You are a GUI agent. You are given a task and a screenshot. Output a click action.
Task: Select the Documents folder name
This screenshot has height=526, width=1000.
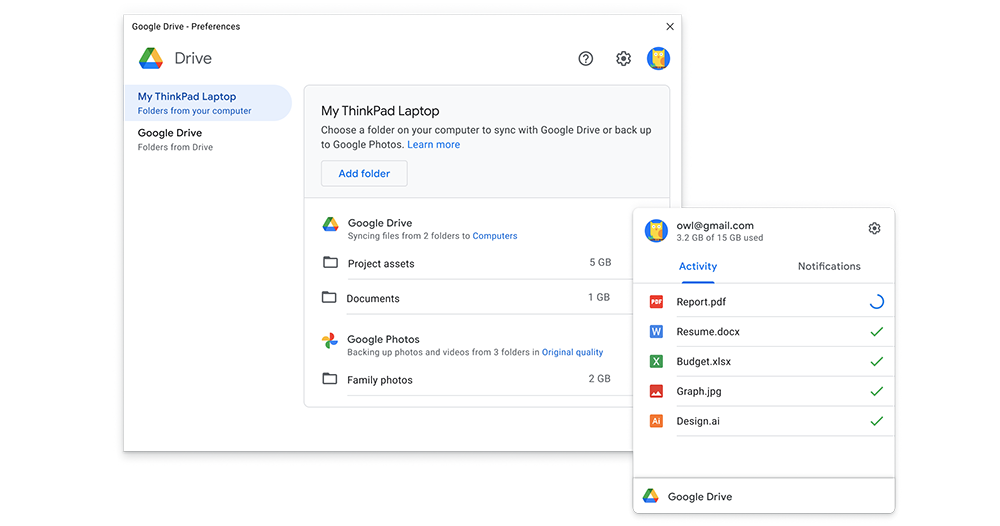[x=373, y=298]
